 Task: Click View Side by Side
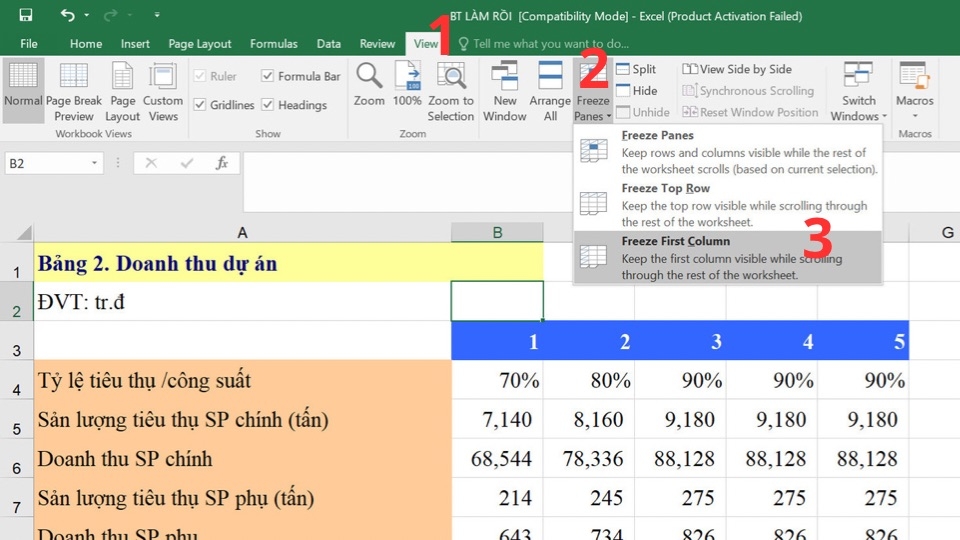pyautogui.click(x=737, y=69)
